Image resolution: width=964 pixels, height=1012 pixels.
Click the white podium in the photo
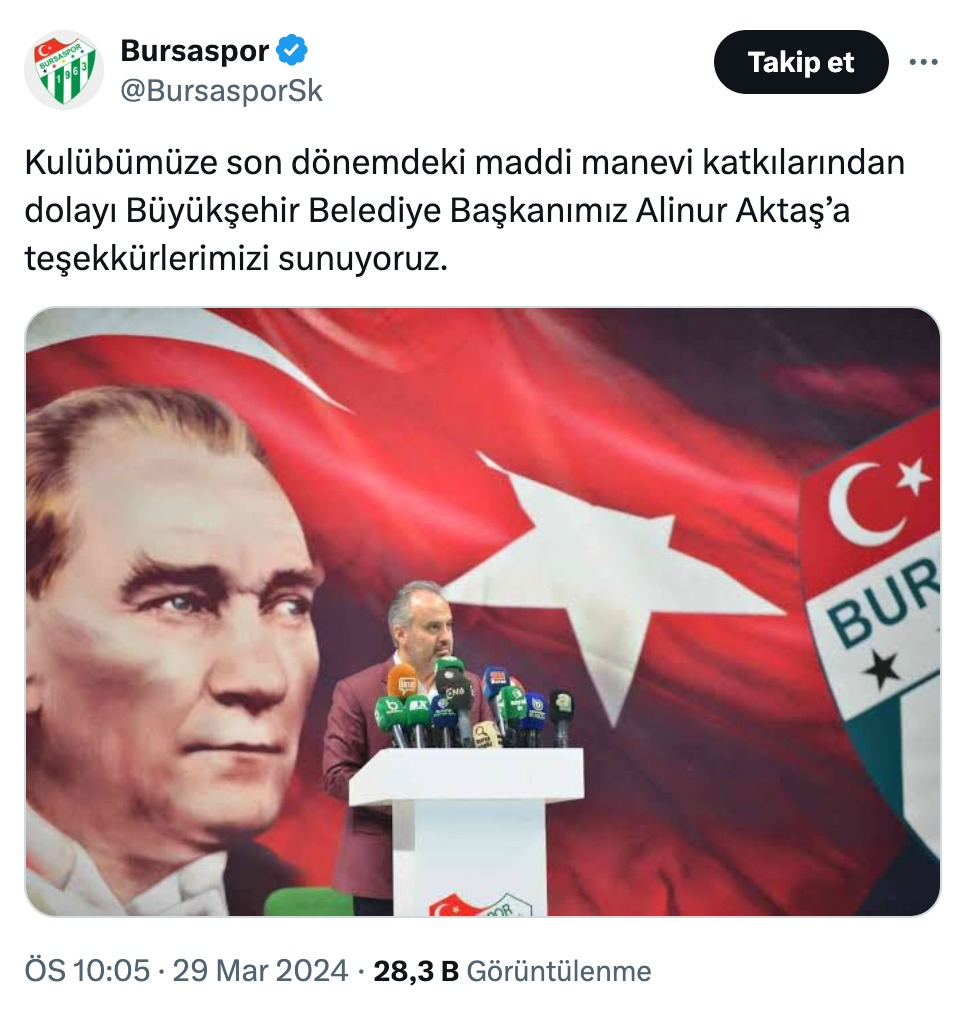(x=466, y=831)
